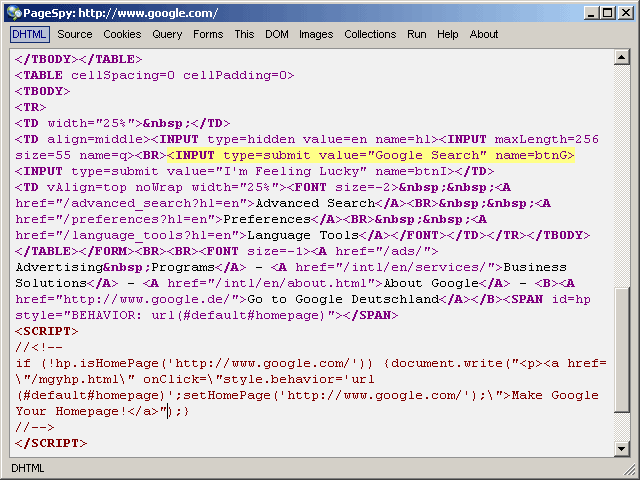
Task: Click the text 'Language Tools' in code
Action: [x=303, y=236]
